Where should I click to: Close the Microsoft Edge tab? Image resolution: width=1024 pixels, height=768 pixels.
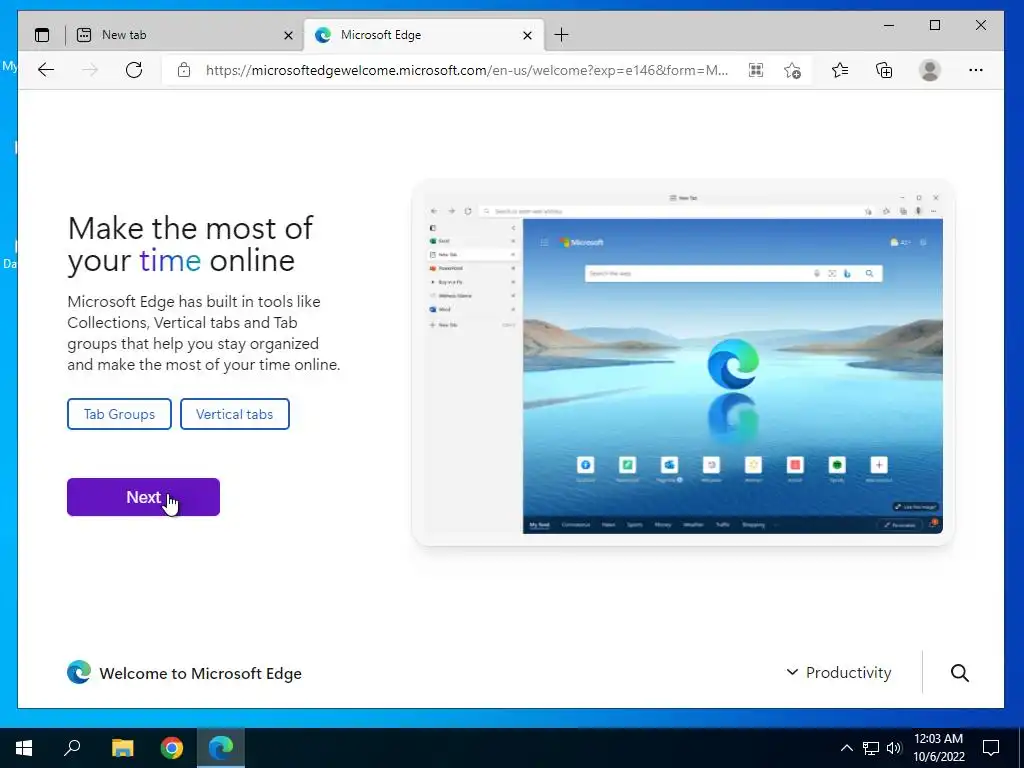pyautogui.click(x=528, y=35)
